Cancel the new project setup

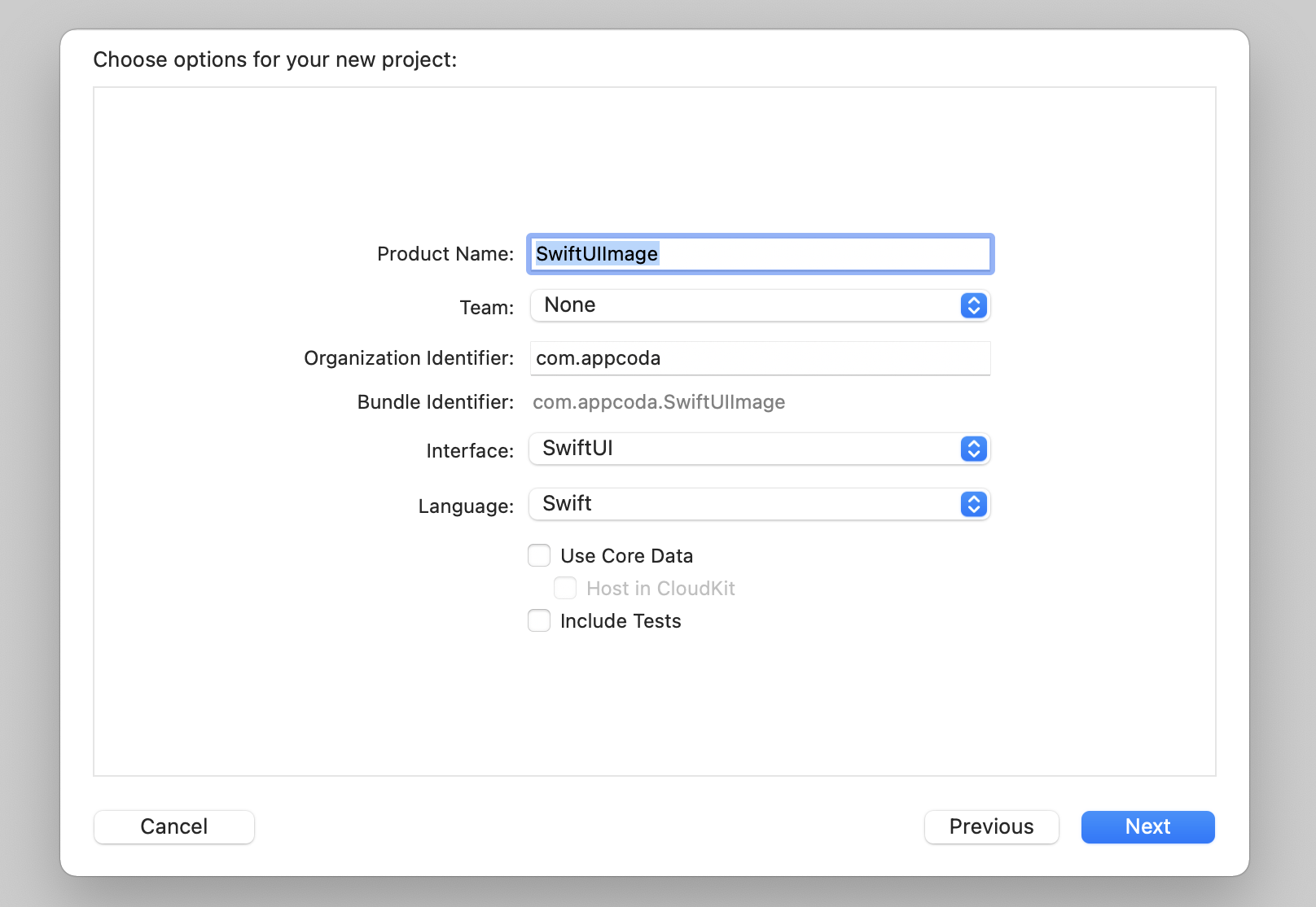coord(173,826)
